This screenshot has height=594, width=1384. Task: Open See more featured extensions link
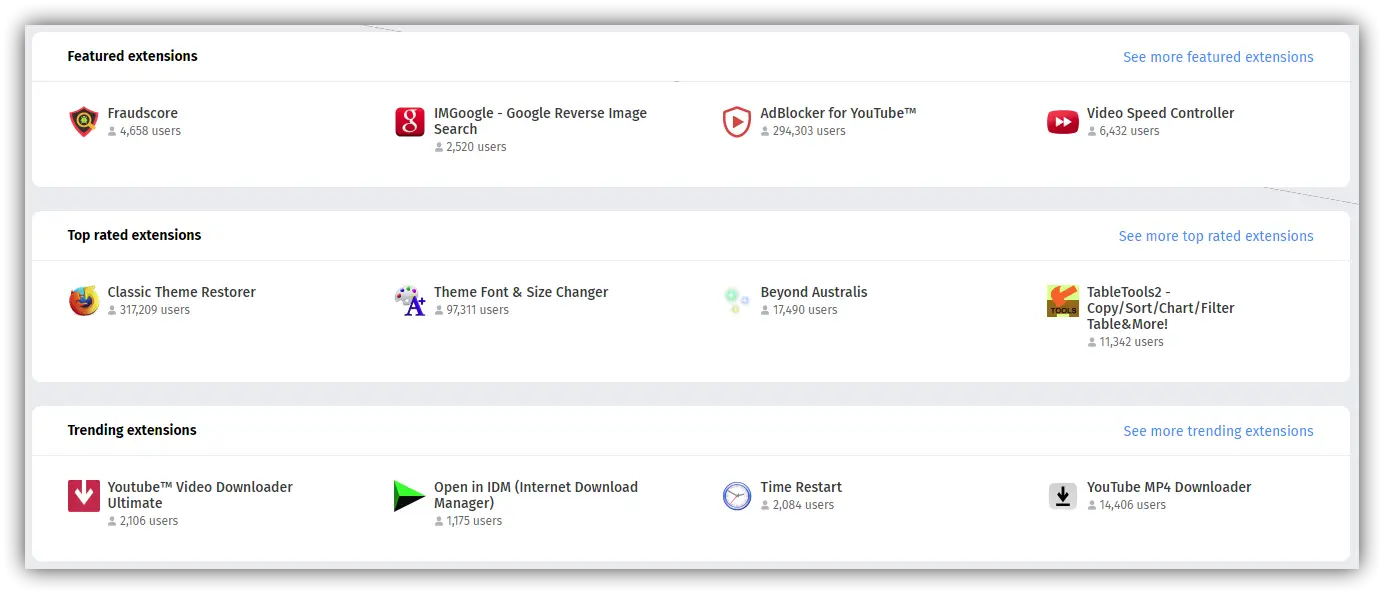point(1217,57)
